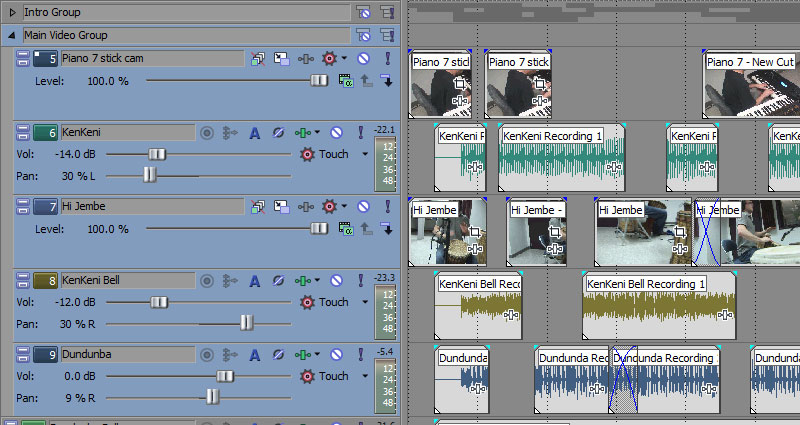Arm the Dundunba track for recording
Viewport: 800px width, 425px height.
tap(207, 355)
